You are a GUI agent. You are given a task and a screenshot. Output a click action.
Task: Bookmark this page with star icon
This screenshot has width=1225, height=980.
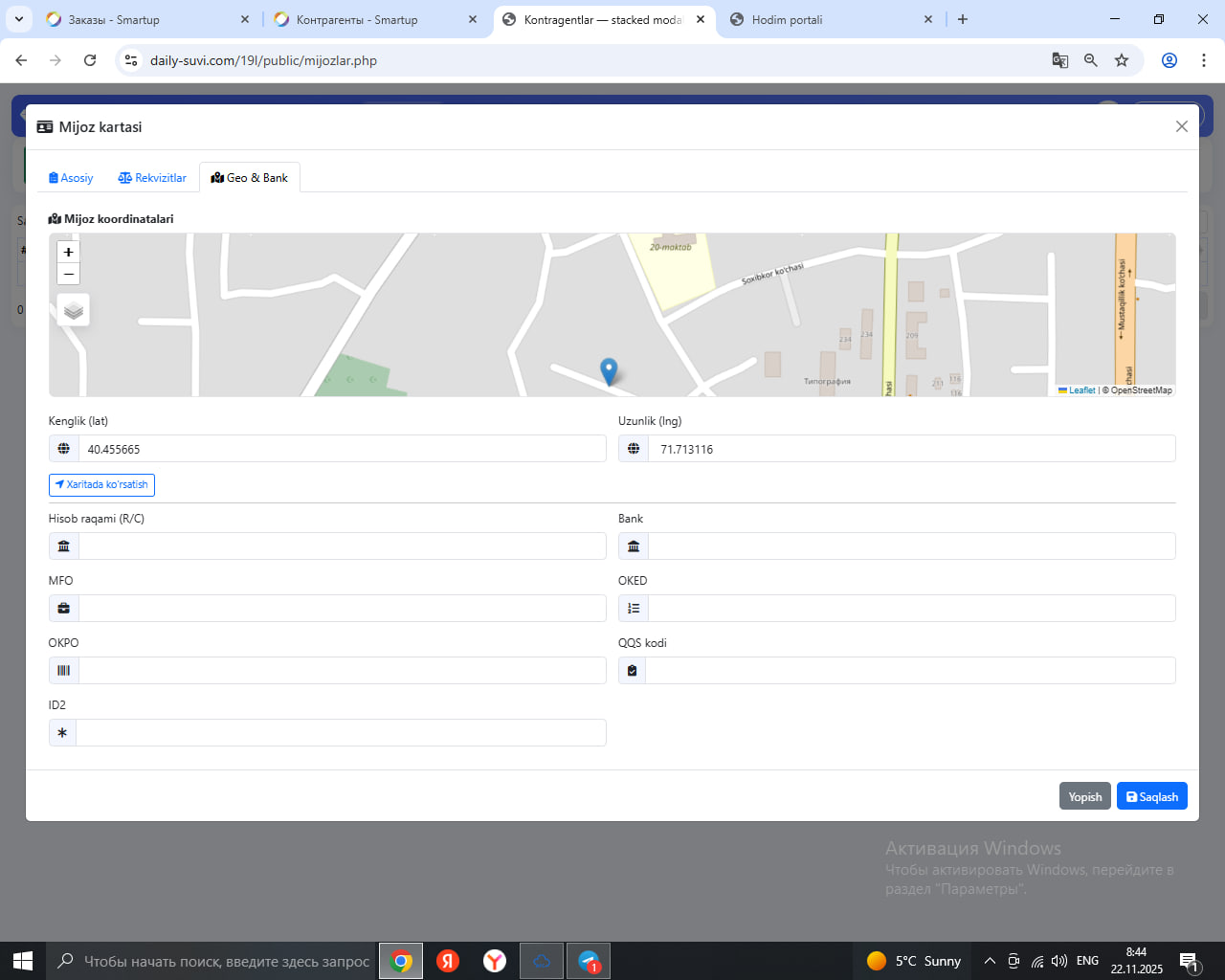pos(1122,60)
